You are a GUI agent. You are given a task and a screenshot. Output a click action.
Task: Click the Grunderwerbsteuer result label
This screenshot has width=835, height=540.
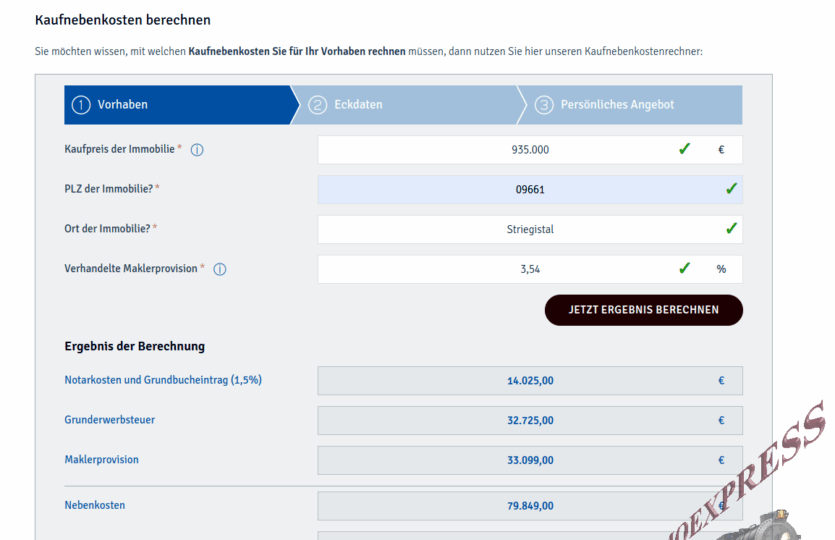click(110, 420)
